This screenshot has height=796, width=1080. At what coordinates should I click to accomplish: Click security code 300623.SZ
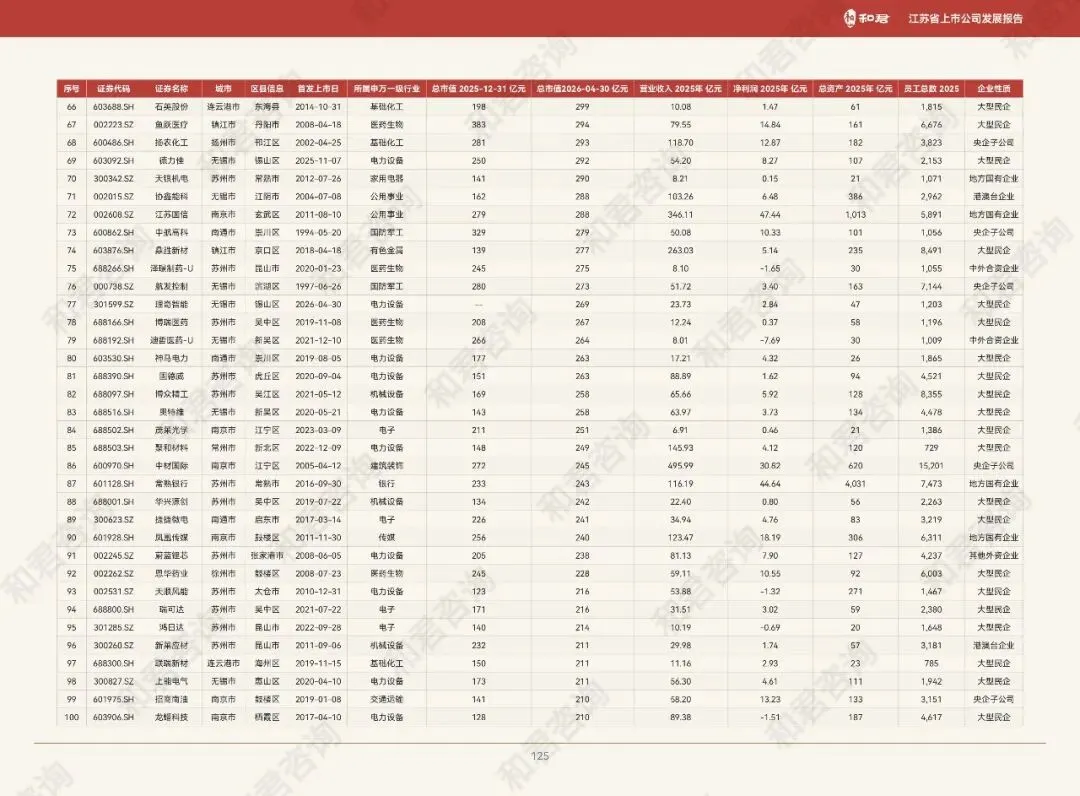click(x=114, y=520)
